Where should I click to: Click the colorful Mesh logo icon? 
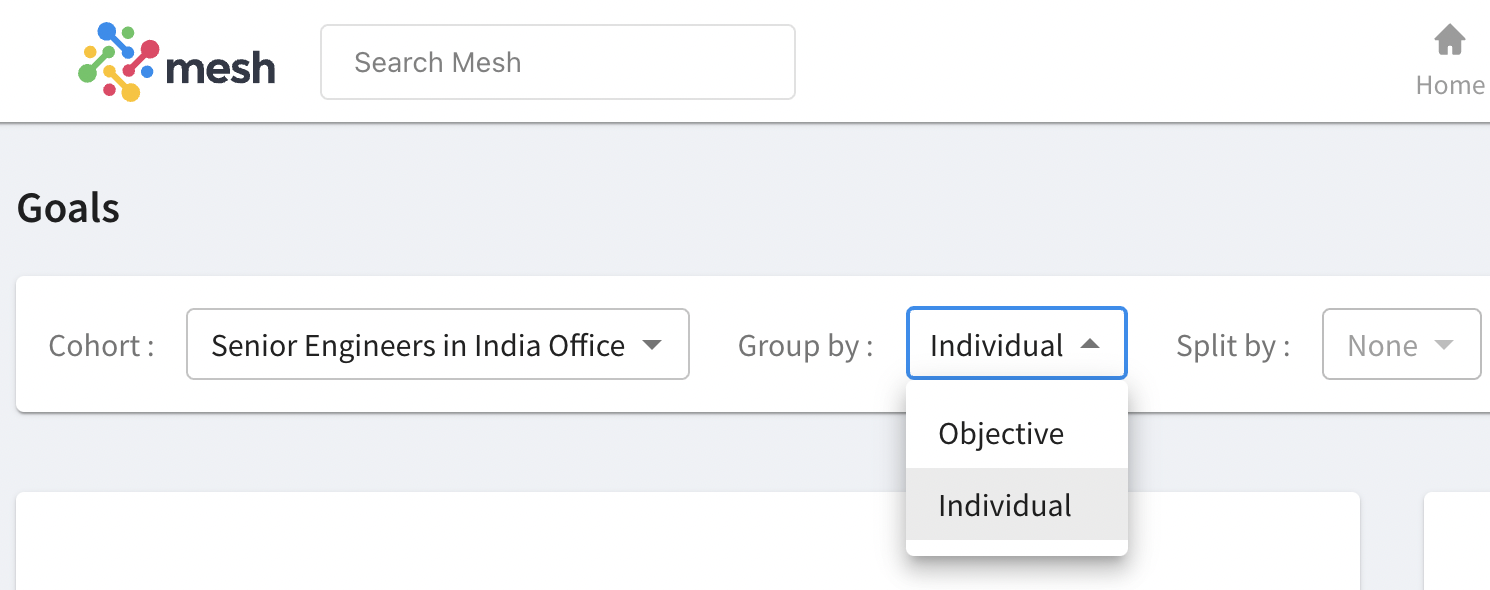click(118, 62)
